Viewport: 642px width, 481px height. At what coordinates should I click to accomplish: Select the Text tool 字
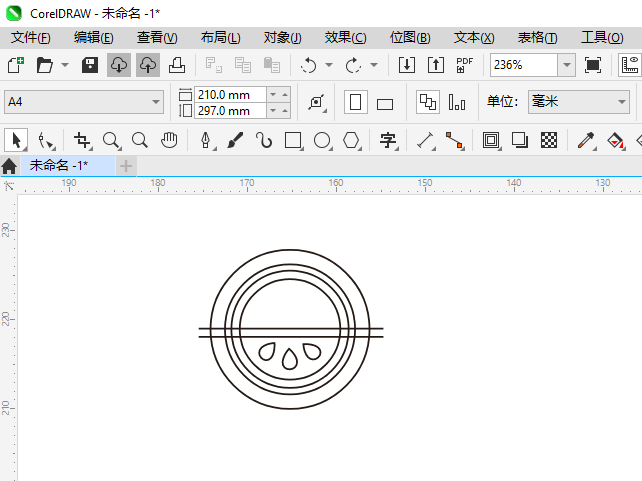point(388,140)
